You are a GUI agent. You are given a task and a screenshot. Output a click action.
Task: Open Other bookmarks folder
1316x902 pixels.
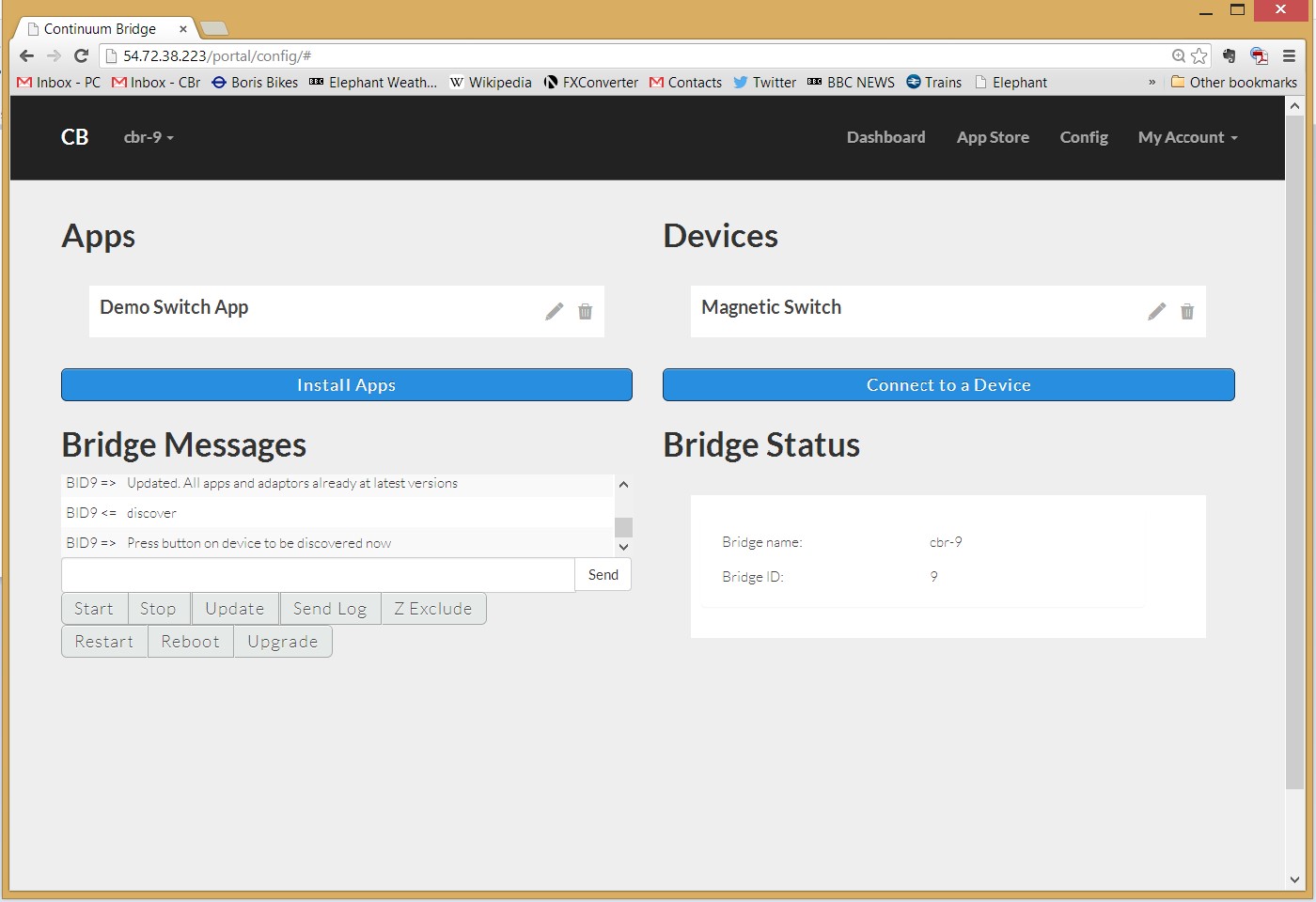(1234, 82)
